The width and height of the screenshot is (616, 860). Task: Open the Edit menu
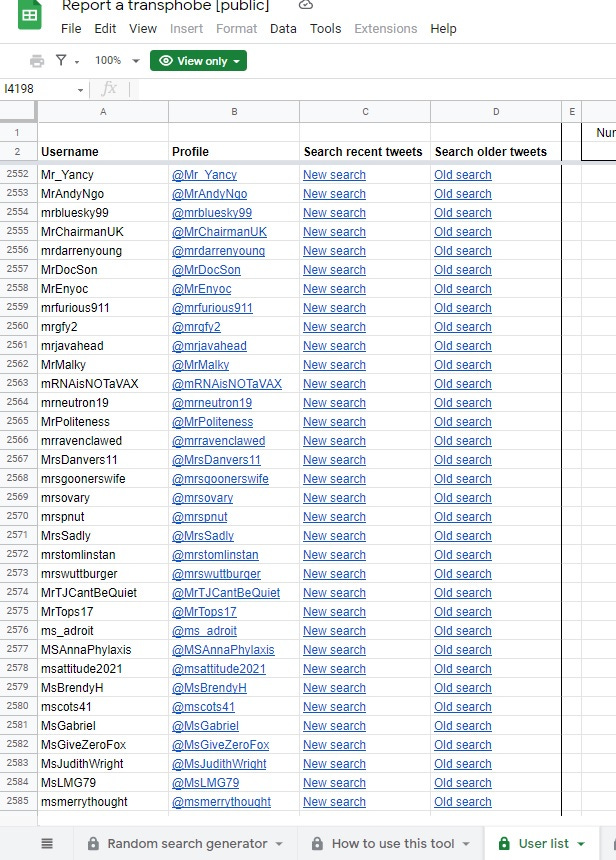105,29
